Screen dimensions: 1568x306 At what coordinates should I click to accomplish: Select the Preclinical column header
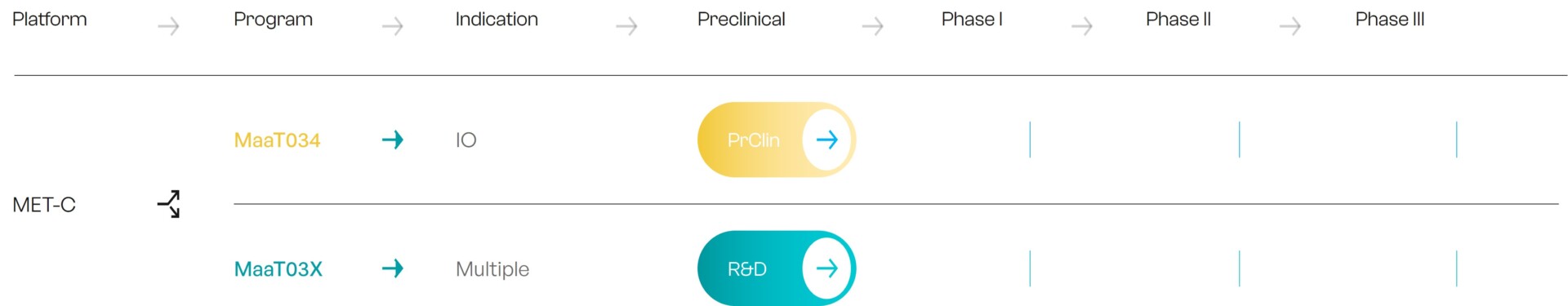click(742, 20)
